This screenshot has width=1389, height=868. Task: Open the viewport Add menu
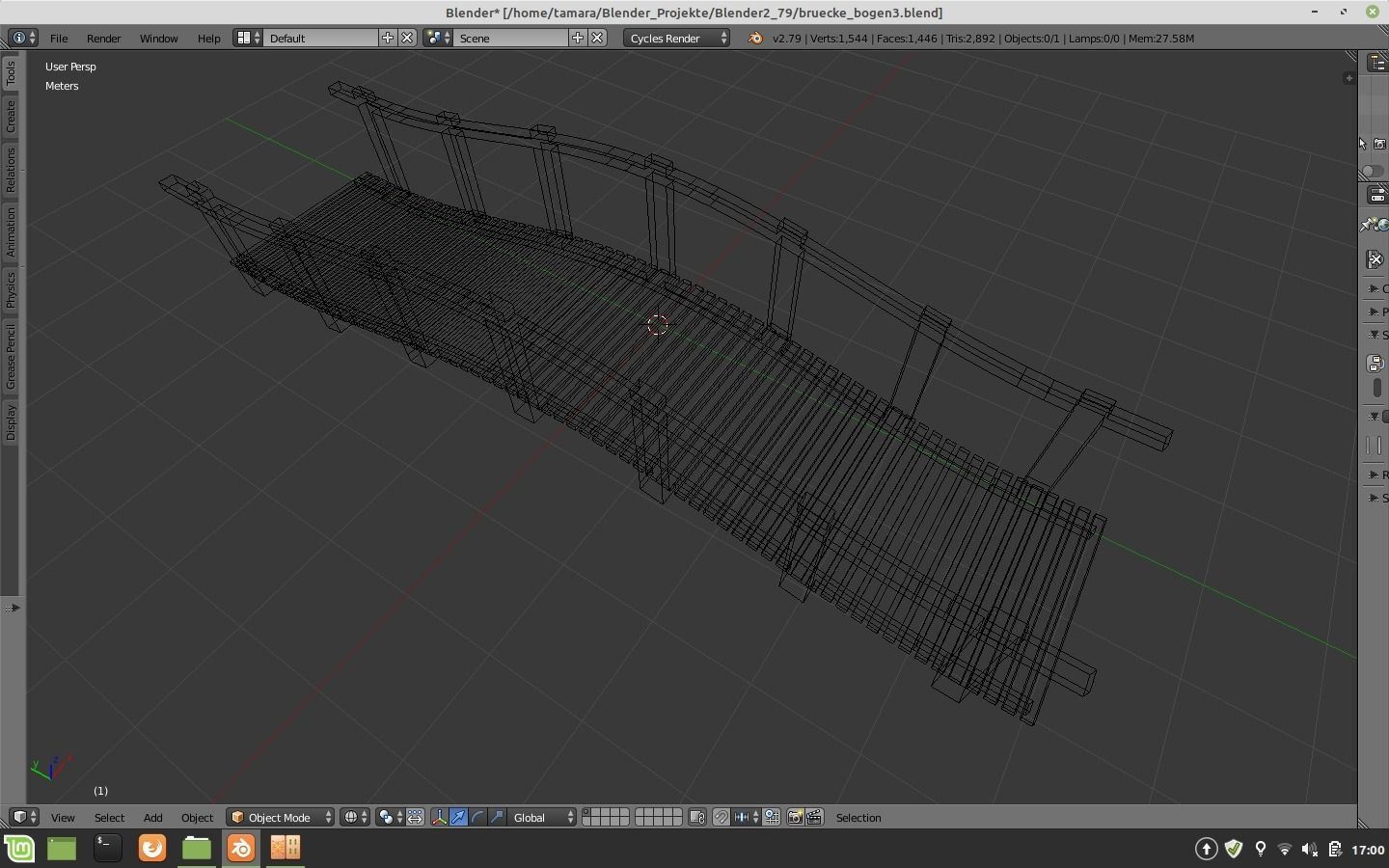[152, 817]
